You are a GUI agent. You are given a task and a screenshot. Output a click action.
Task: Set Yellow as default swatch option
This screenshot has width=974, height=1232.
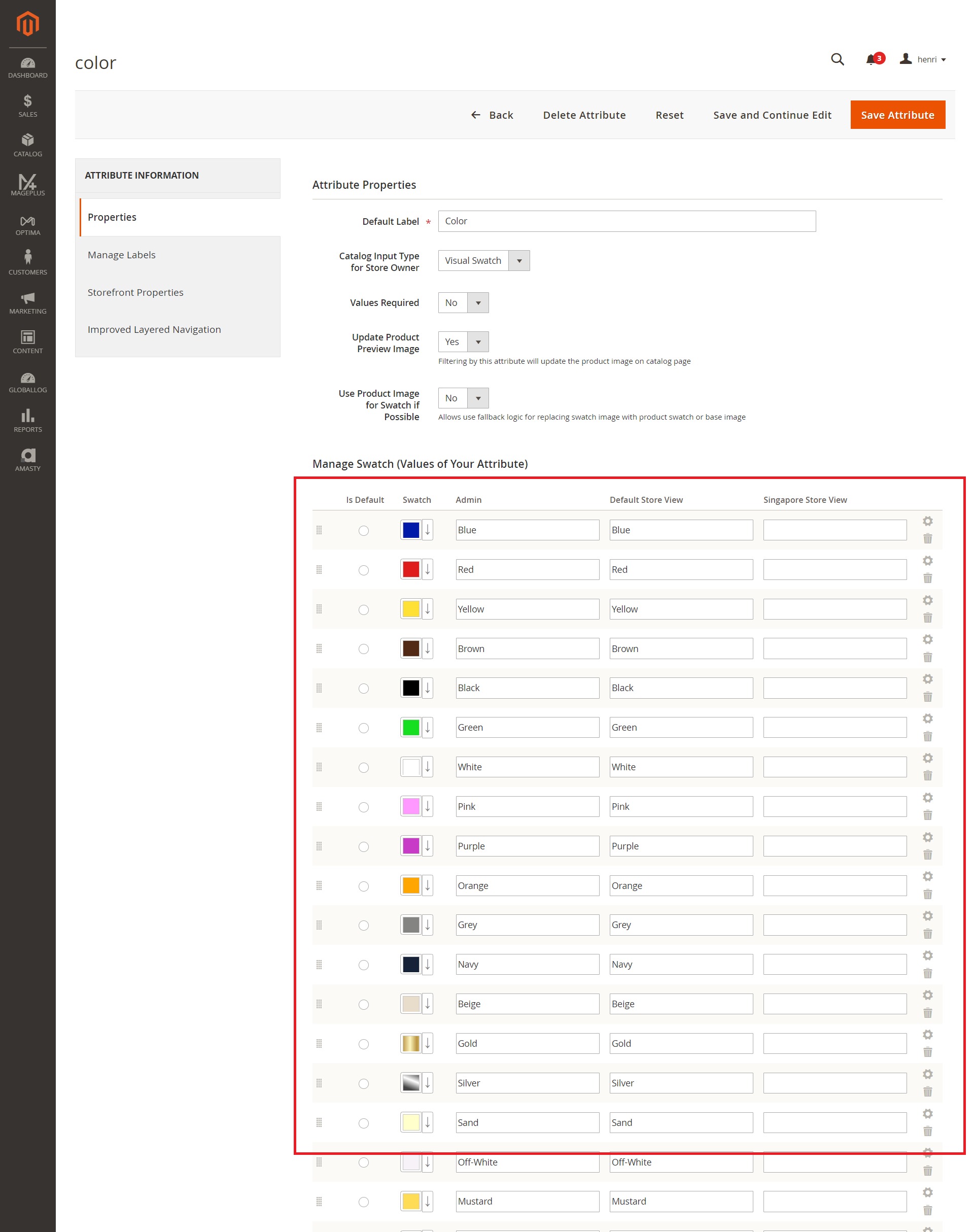click(363, 610)
